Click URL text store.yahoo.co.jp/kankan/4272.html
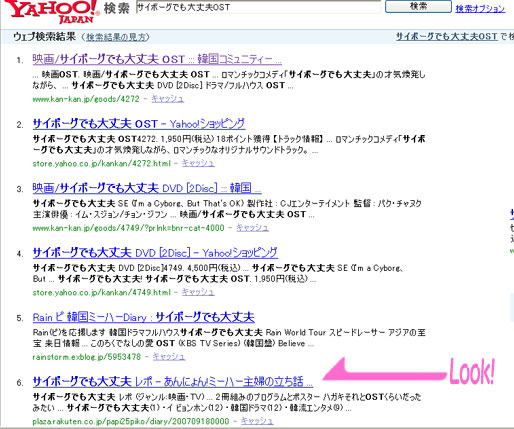The image size is (514, 429). pos(101,164)
